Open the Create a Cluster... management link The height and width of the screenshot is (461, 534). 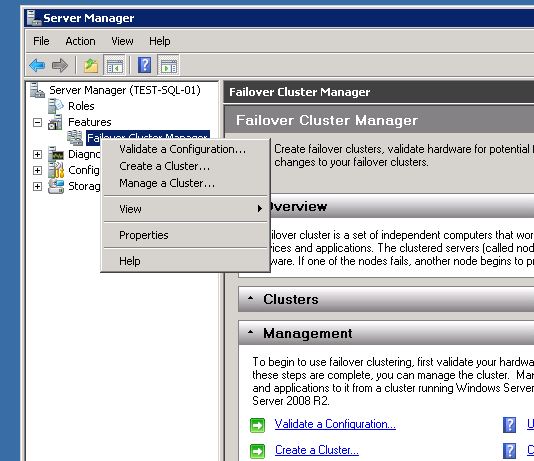point(317,450)
